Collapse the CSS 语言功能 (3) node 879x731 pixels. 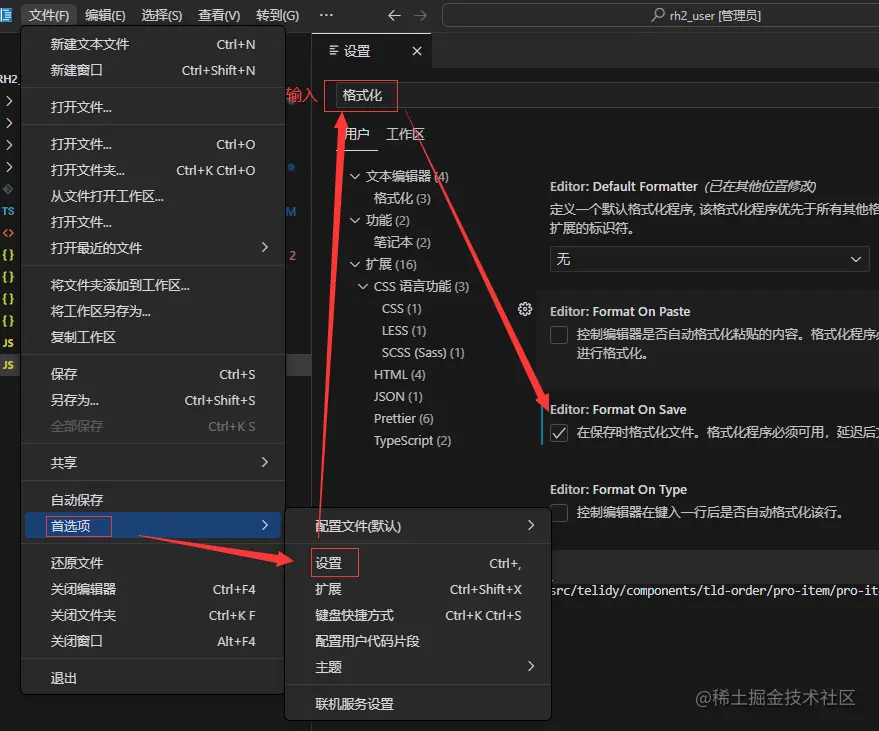click(x=363, y=286)
